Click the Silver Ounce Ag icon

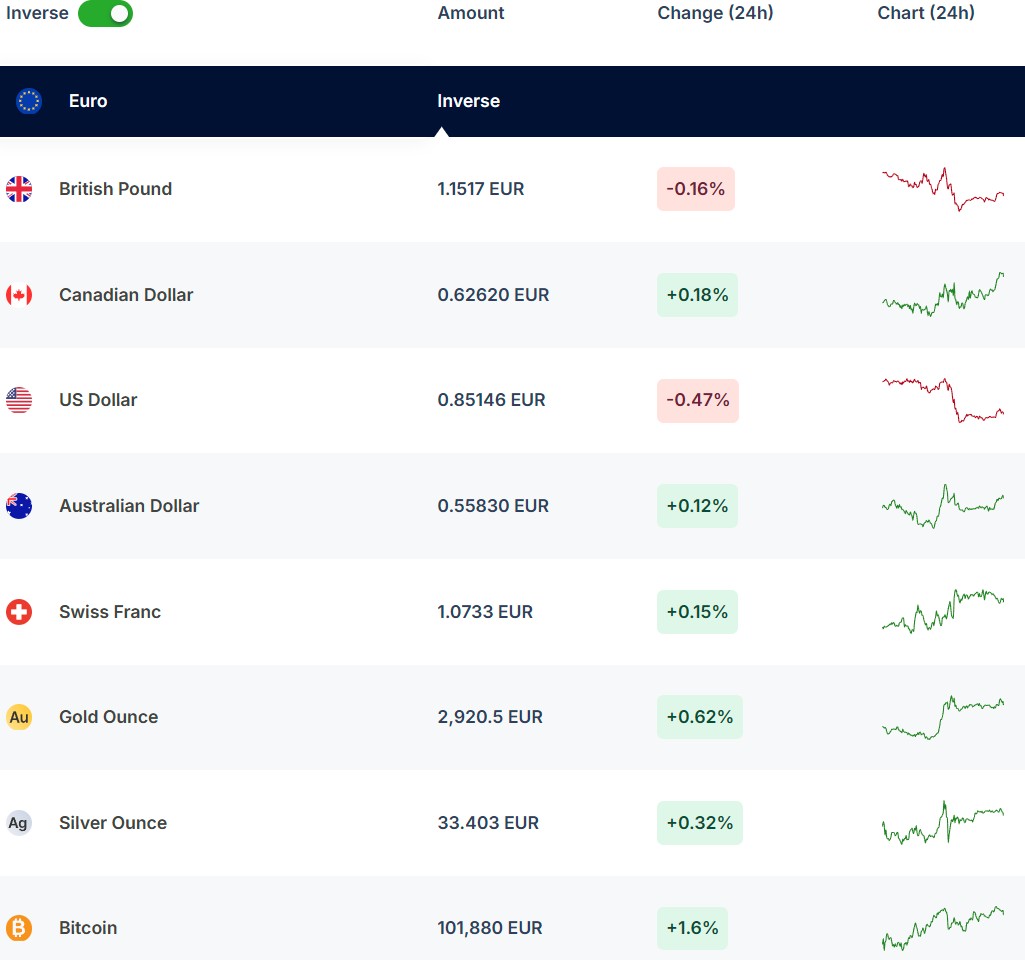click(19, 823)
